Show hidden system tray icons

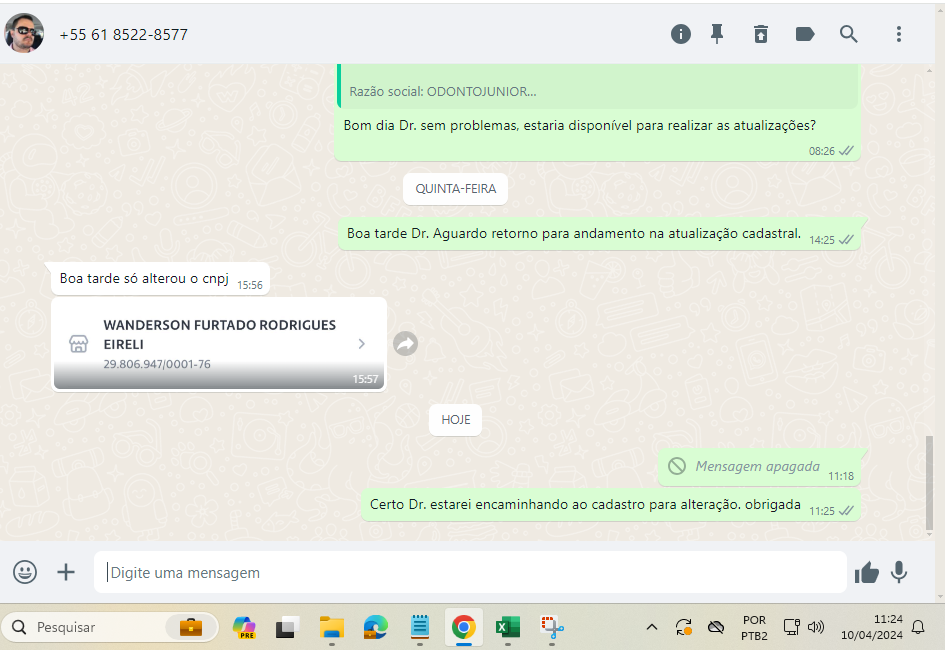(652, 628)
